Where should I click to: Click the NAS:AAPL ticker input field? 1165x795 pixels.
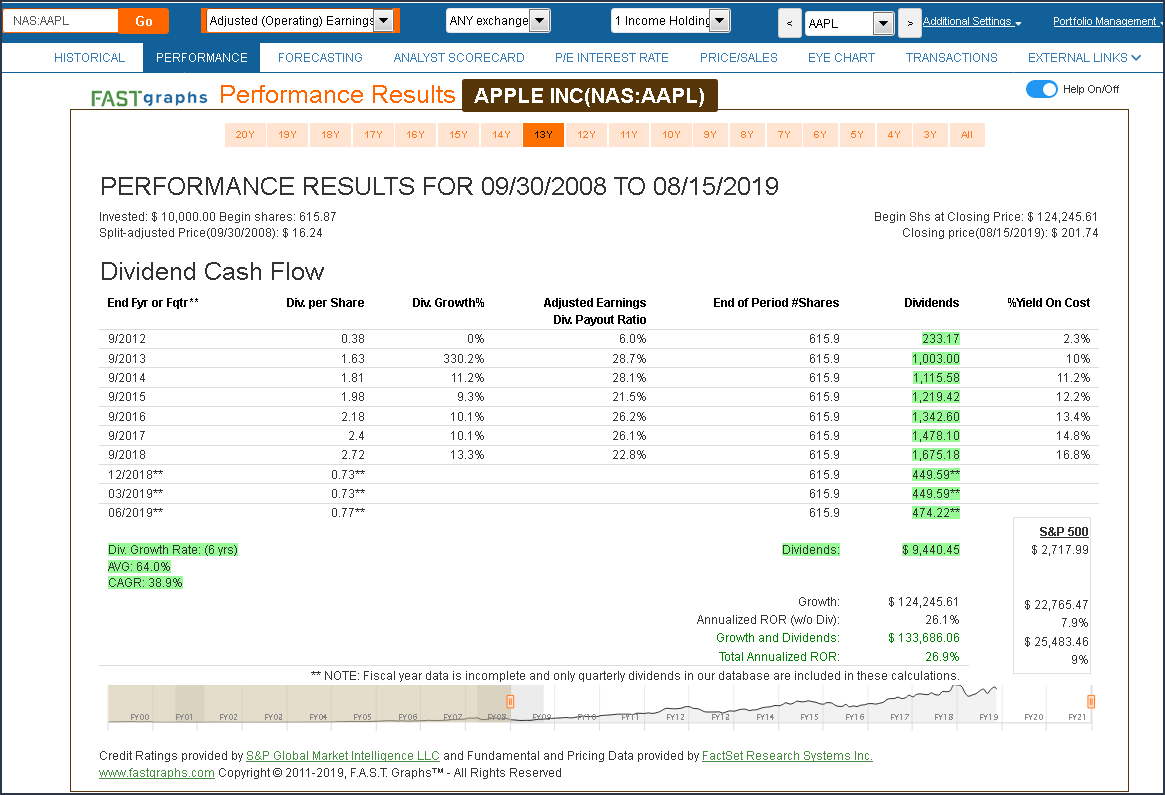coord(61,21)
